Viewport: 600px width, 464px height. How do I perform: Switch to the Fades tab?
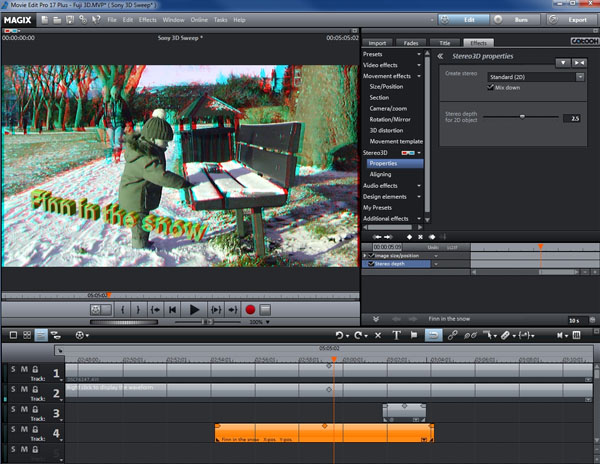pos(411,43)
